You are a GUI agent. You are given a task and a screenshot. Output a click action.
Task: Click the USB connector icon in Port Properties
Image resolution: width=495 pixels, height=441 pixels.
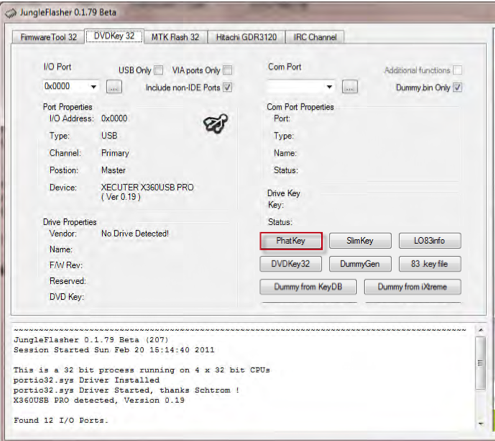pyautogui.click(x=216, y=123)
